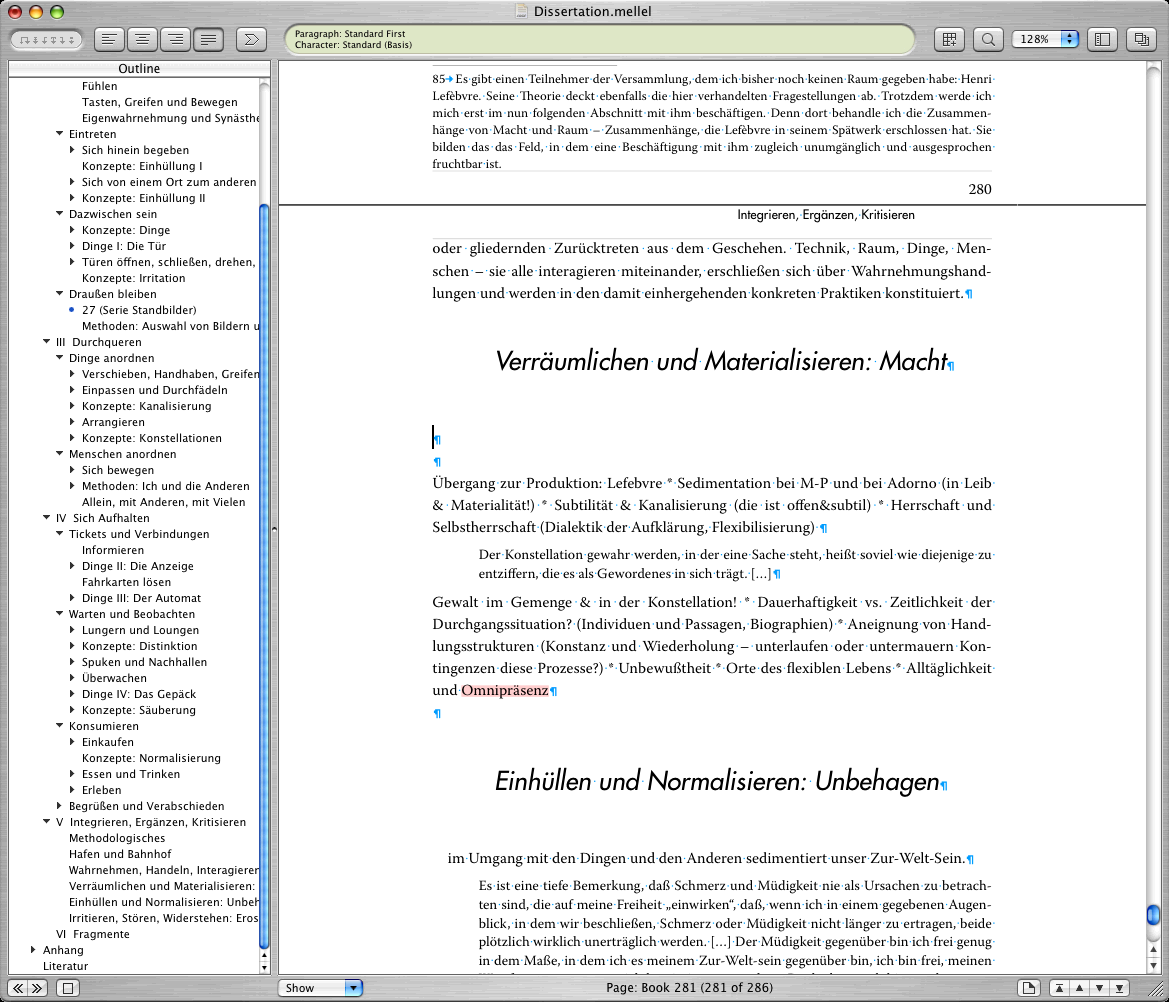The image size is (1169, 1002).
Task: Select justified alignment button
Action: click(208, 39)
